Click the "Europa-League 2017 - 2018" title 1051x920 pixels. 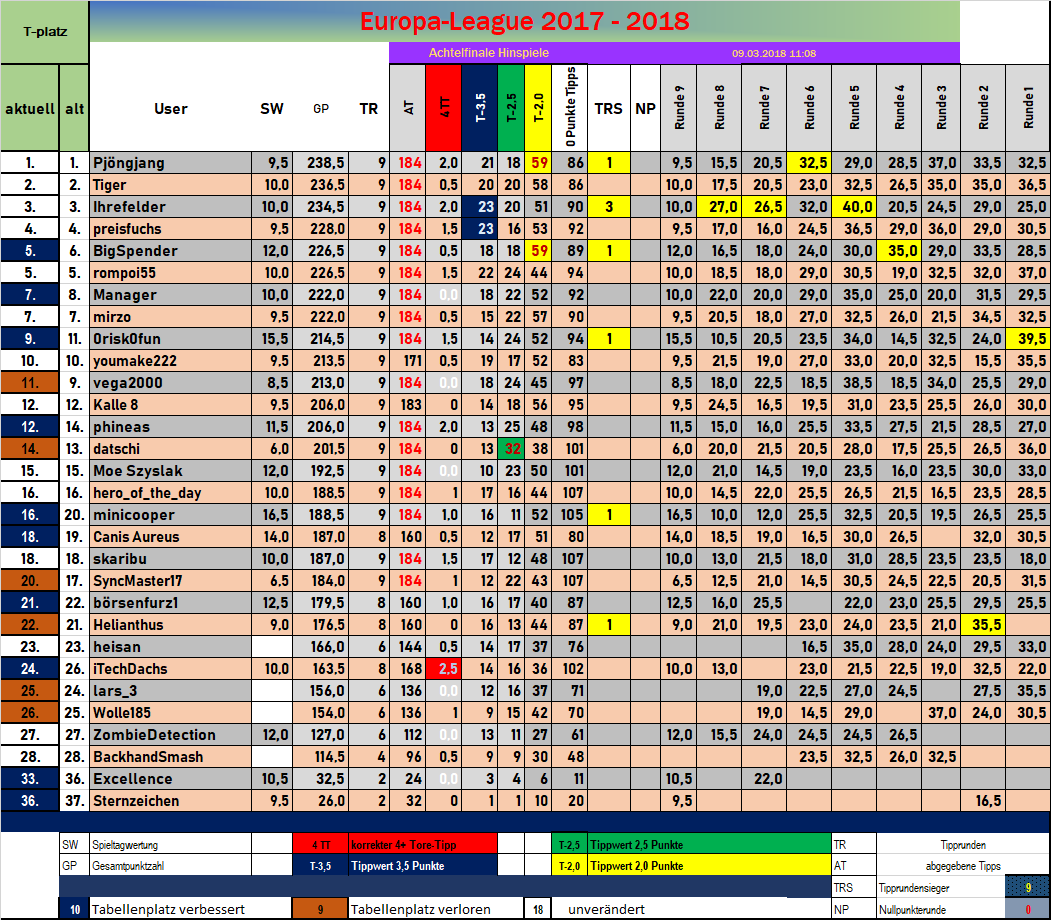[x=523, y=21]
